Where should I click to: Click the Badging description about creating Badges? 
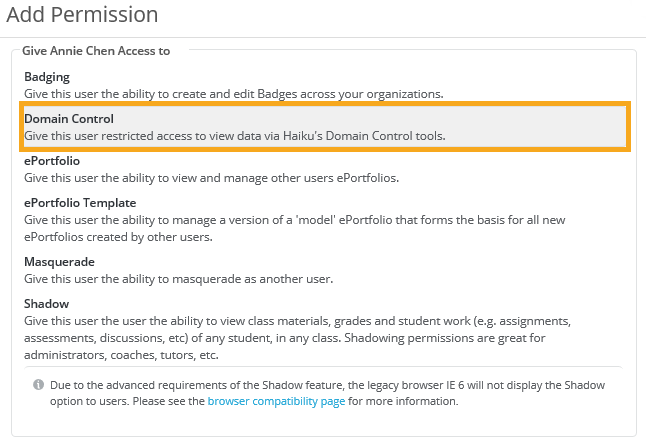point(233,93)
